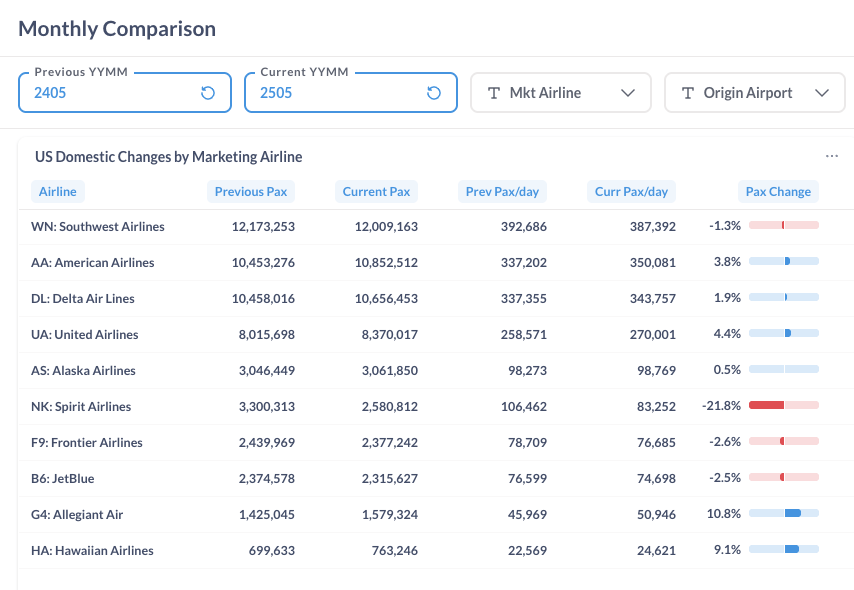Select the NK: Spirit Airlines row label
The width and height of the screenshot is (854, 590).
click(x=81, y=406)
